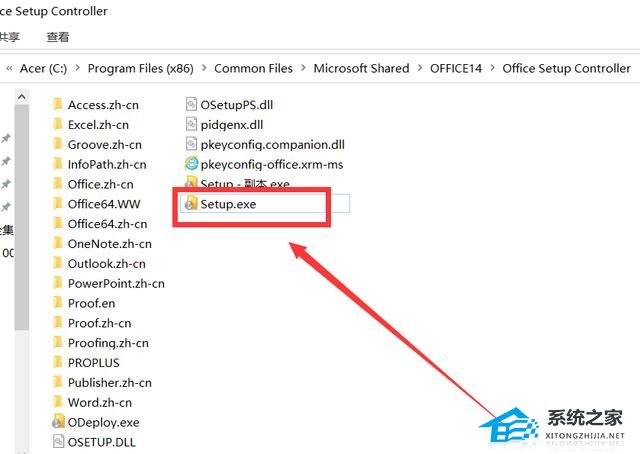Click the pkeyconfig.companion.dll file icon

click(x=191, y=144)
